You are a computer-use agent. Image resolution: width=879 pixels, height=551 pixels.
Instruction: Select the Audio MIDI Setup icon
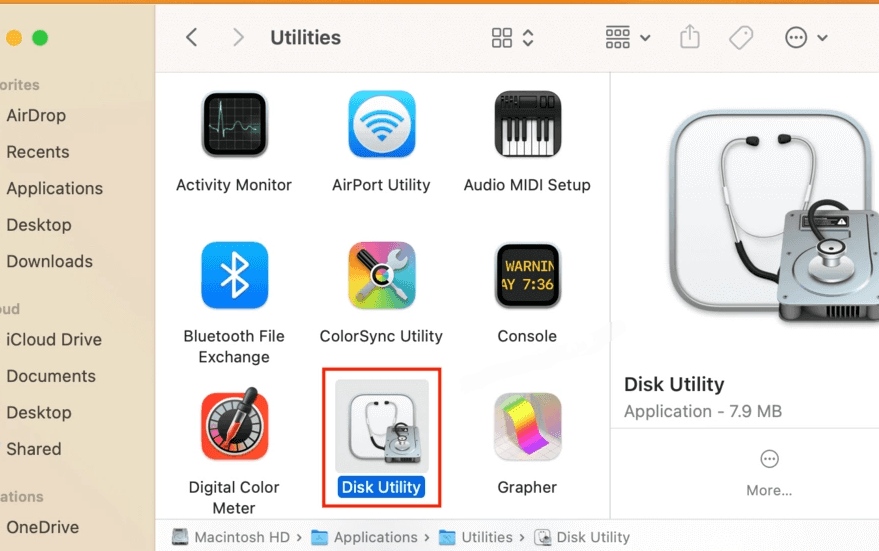[528, 124]
